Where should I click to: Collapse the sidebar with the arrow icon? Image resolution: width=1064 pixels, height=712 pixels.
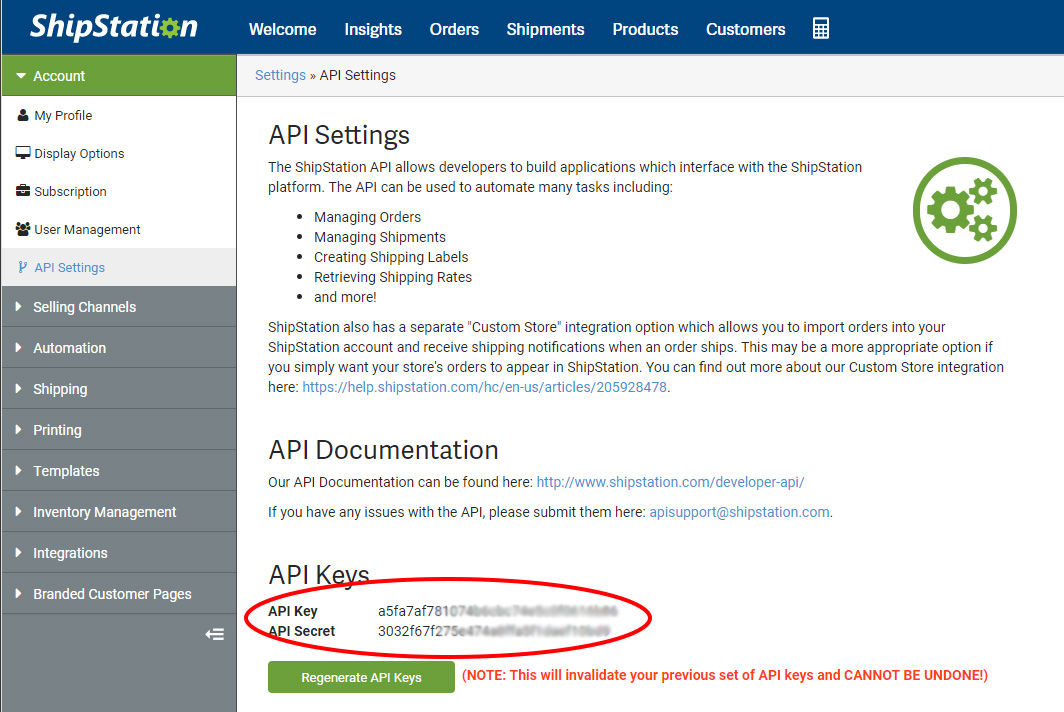click(x=214, y=634)
